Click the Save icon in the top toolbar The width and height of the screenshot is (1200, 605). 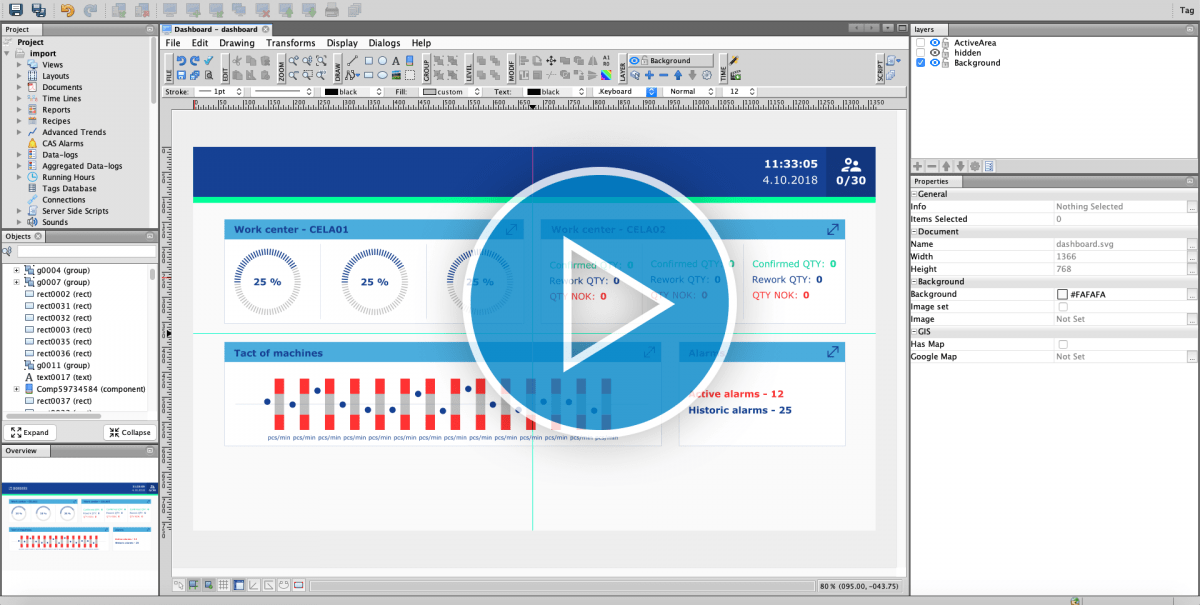16,10
